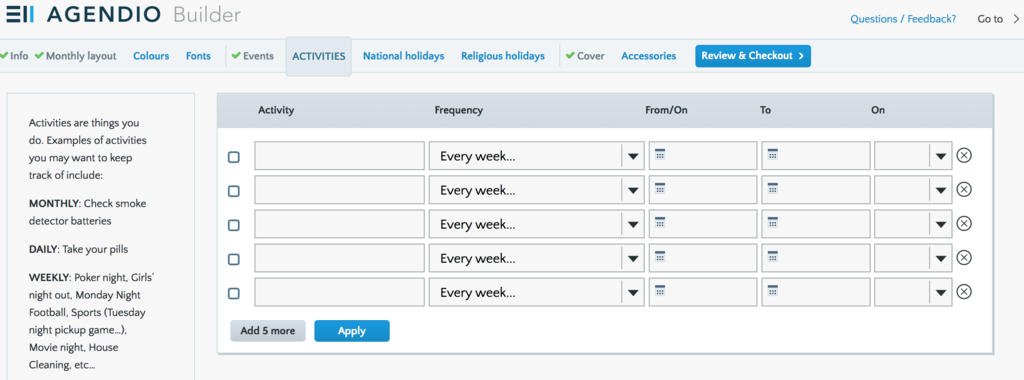This screenshot has height=380, width=1024.
Task: Open calendar icon in third row From/On field
Action: click(660, 222)
